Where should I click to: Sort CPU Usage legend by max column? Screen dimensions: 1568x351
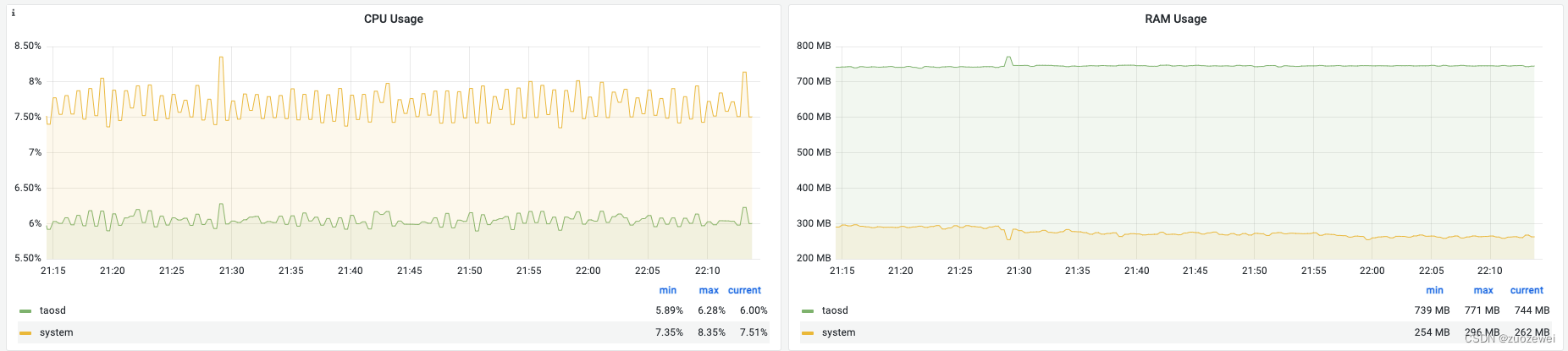709,290
